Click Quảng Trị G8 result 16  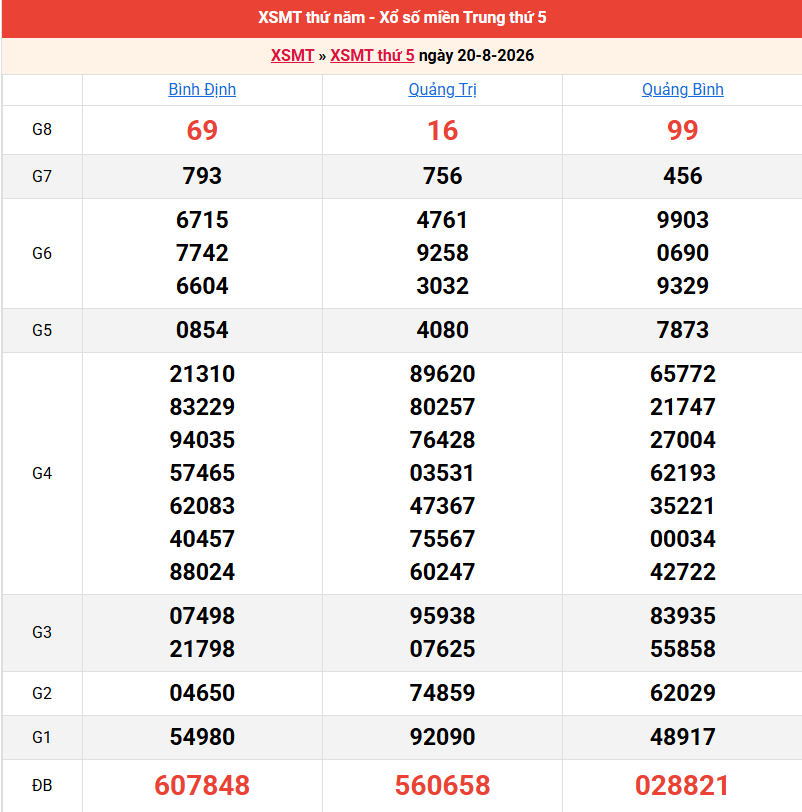point(442,130)
